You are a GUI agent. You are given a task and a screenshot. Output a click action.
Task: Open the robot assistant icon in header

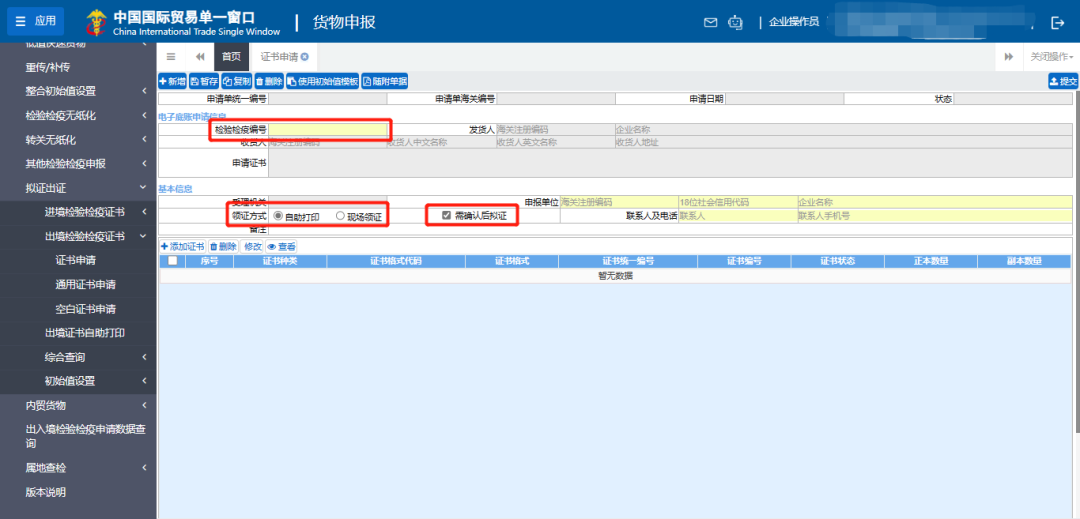(x=736, y=22)
